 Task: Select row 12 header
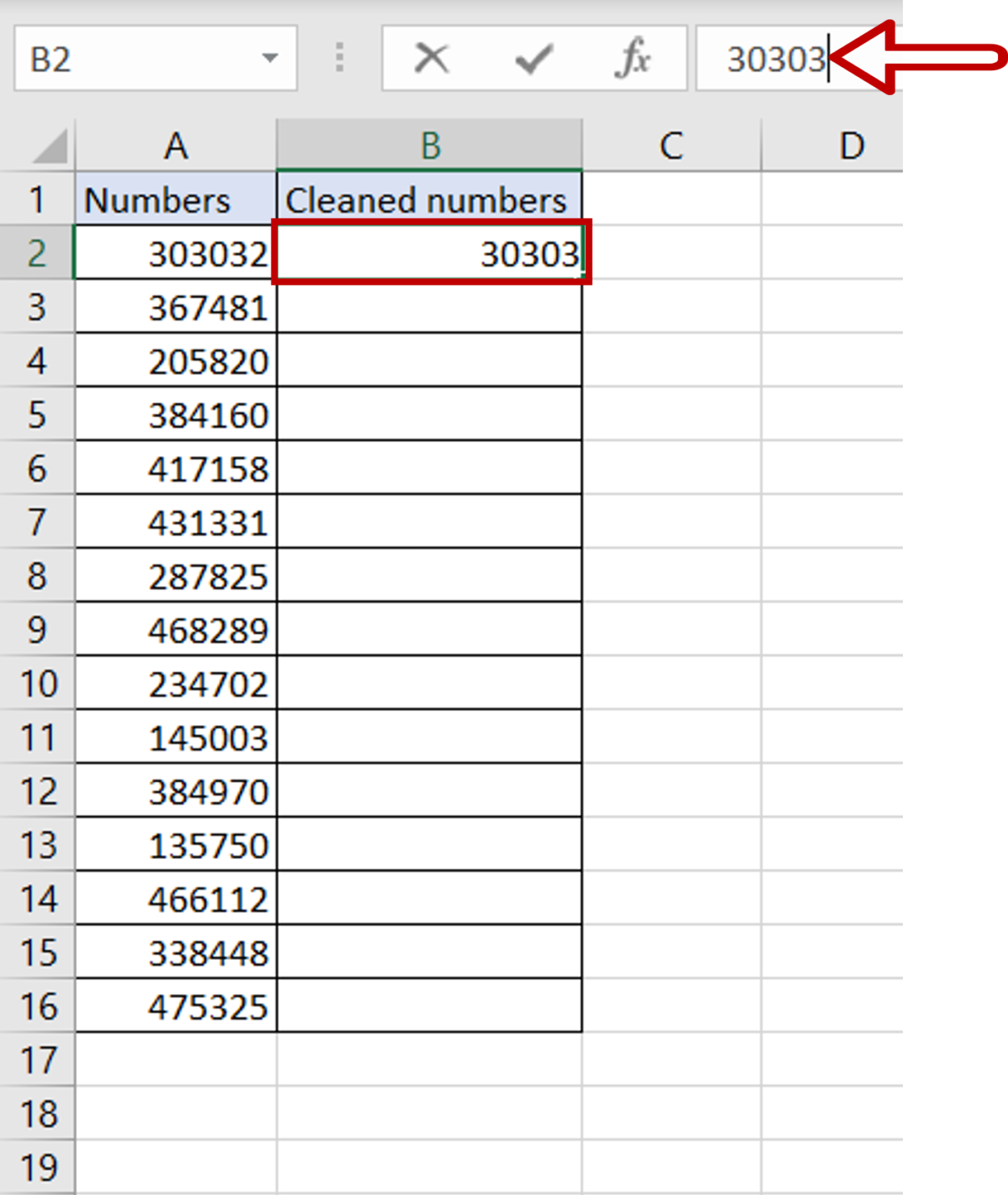pos(37,790)
